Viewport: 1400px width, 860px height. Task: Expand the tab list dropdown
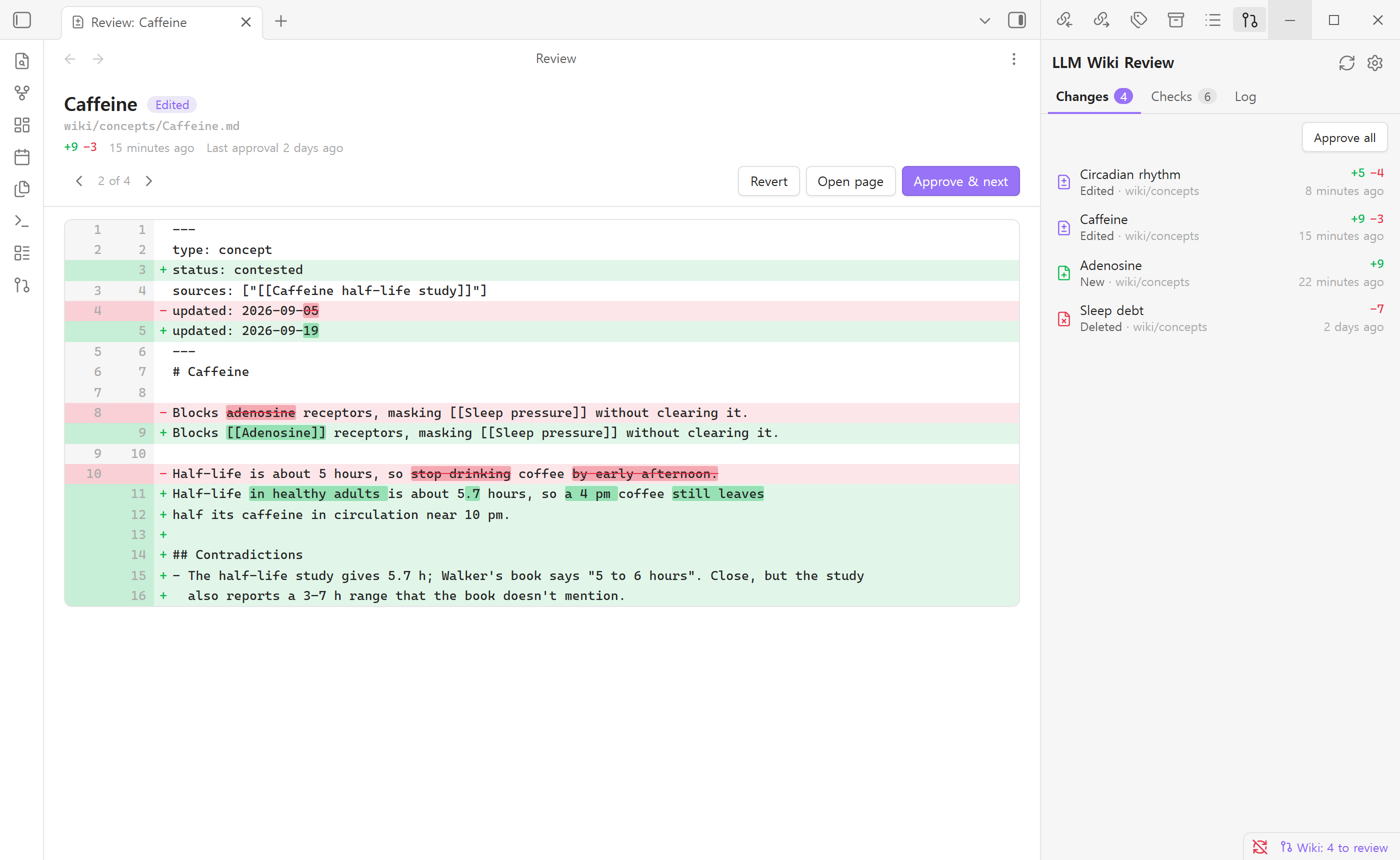[x=985, y=21]
